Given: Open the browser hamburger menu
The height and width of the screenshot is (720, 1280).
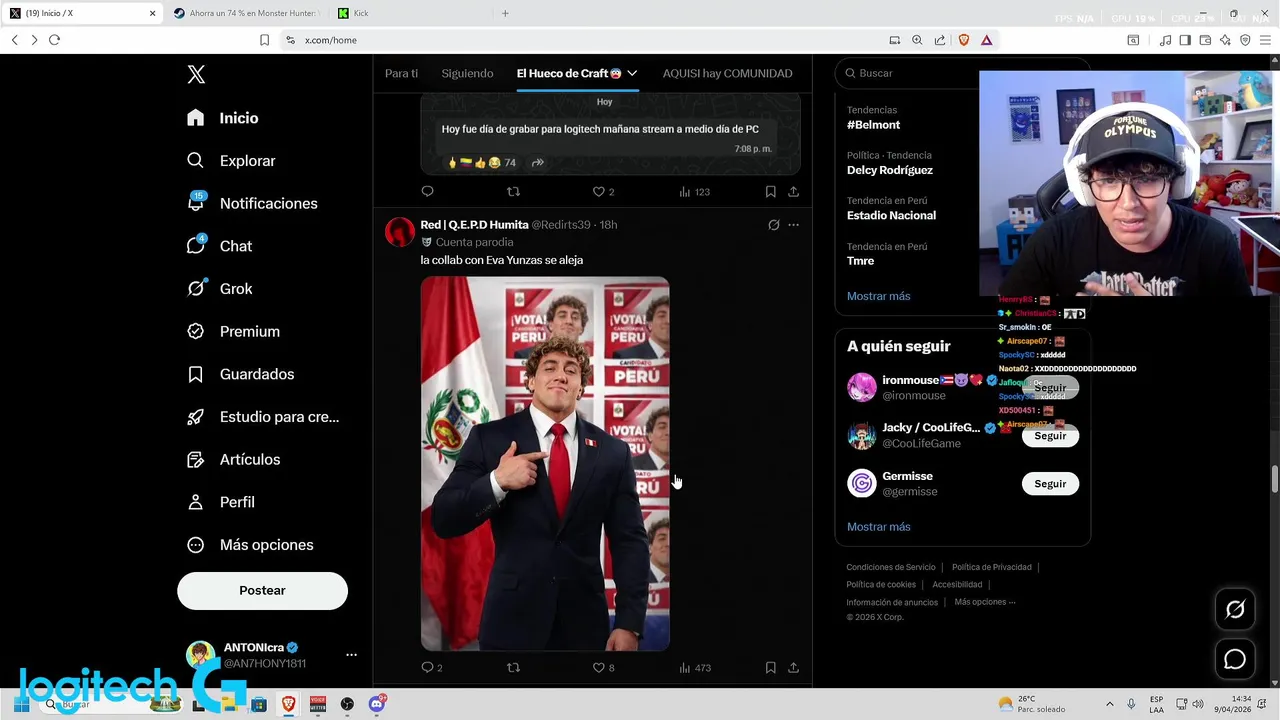Looking at the screenshot, I should click(1265, 40).
